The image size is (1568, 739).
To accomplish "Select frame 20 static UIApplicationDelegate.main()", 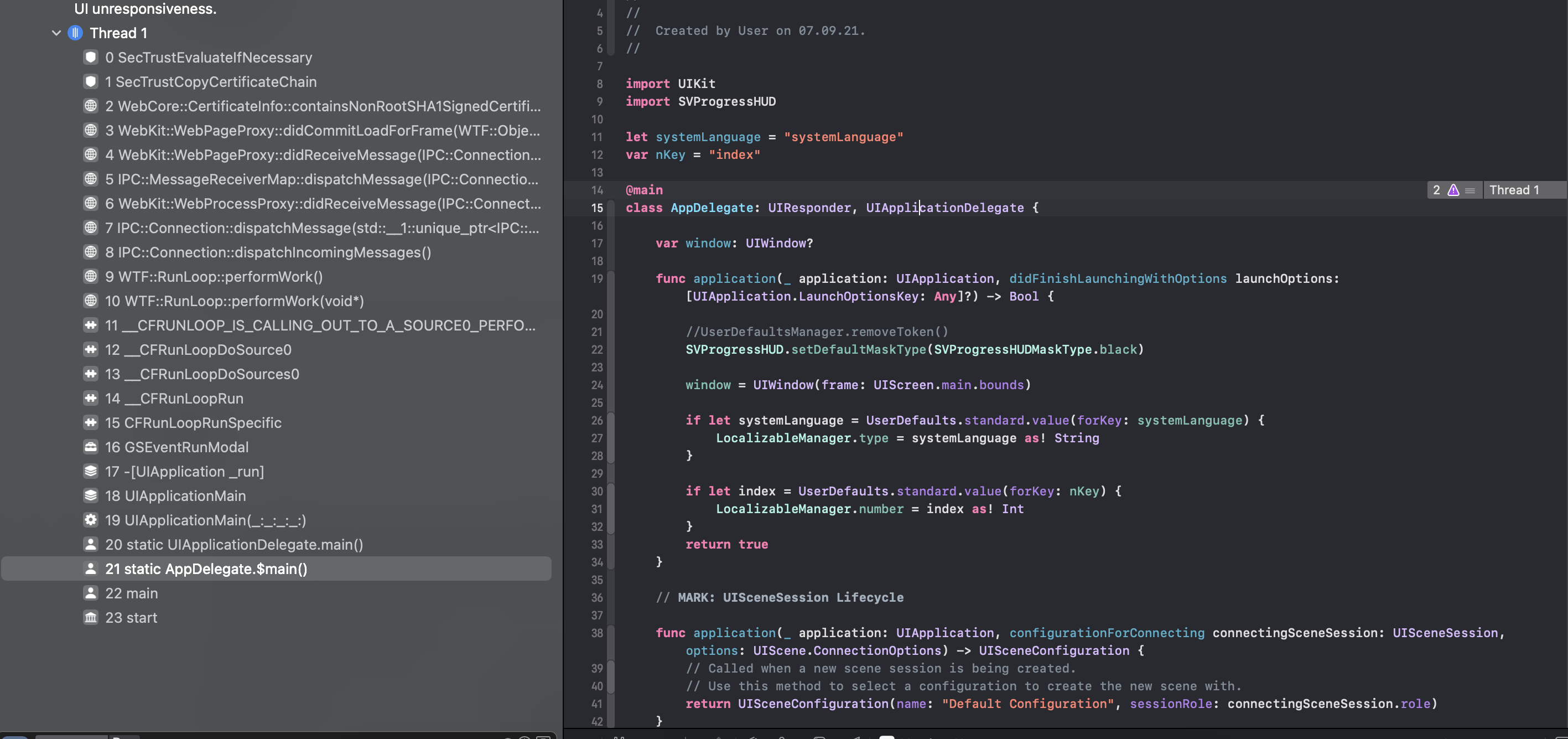I will point(233,545).
